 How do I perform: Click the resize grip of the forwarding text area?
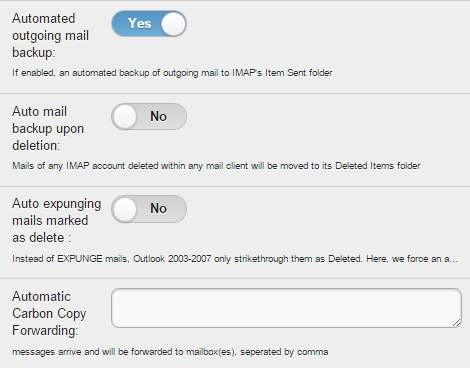click(x=456, y=322)
